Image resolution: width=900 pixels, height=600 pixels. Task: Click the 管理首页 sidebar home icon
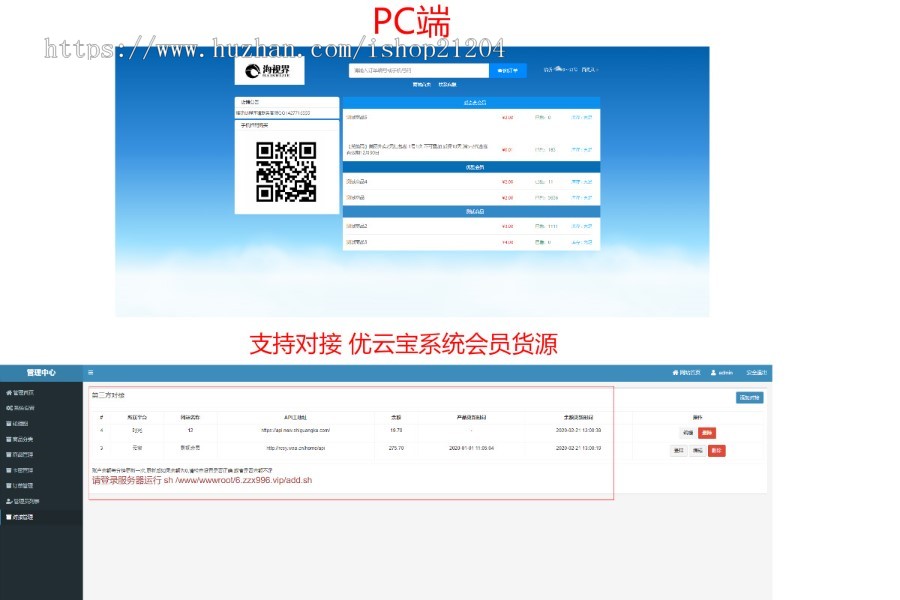(x=9, y=393)
